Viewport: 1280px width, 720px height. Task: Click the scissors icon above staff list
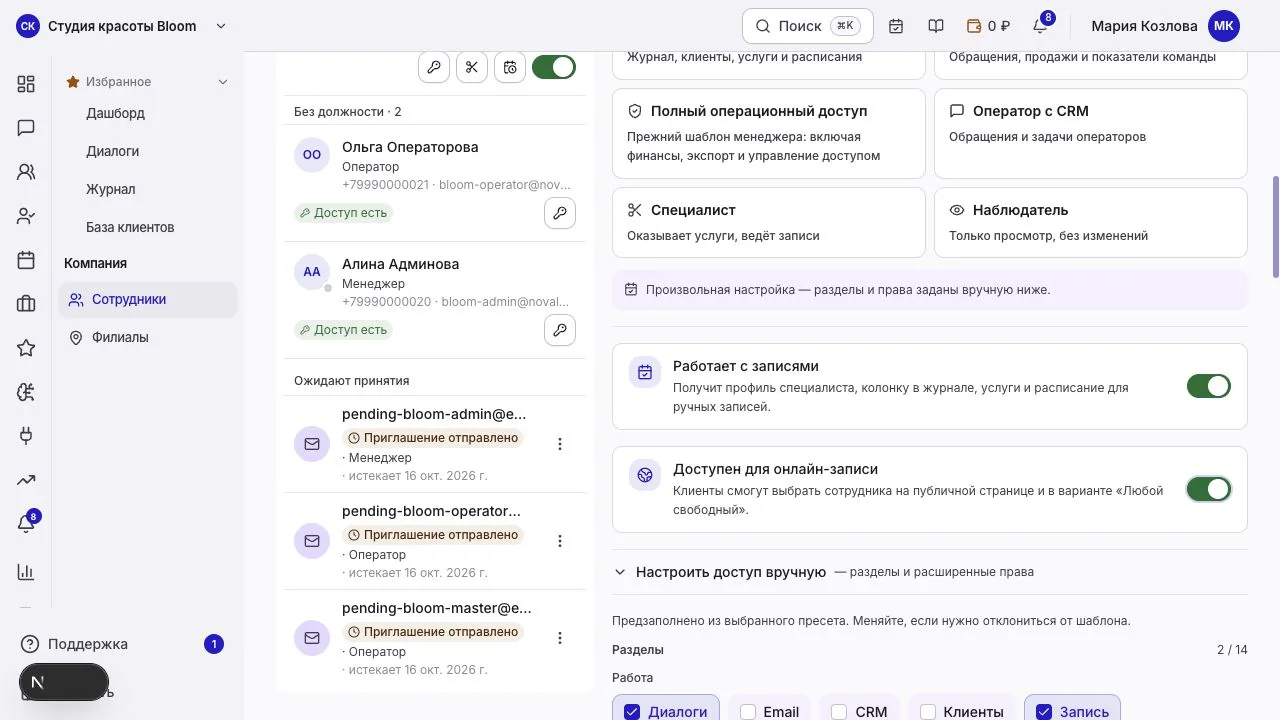click(x=472, y=67)
